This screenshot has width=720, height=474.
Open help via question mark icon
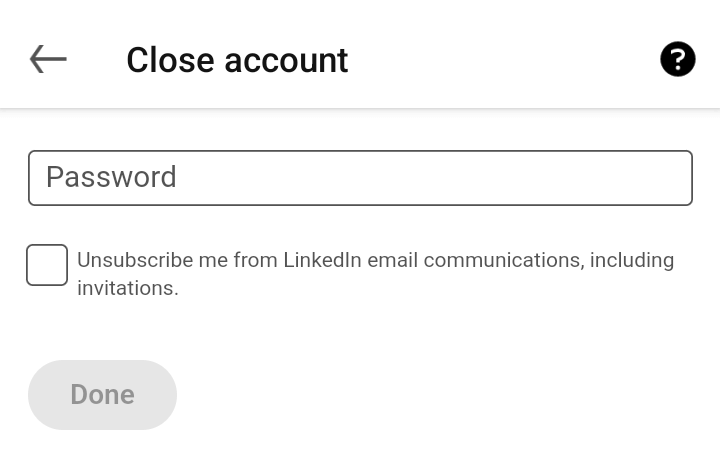[677, 60]
